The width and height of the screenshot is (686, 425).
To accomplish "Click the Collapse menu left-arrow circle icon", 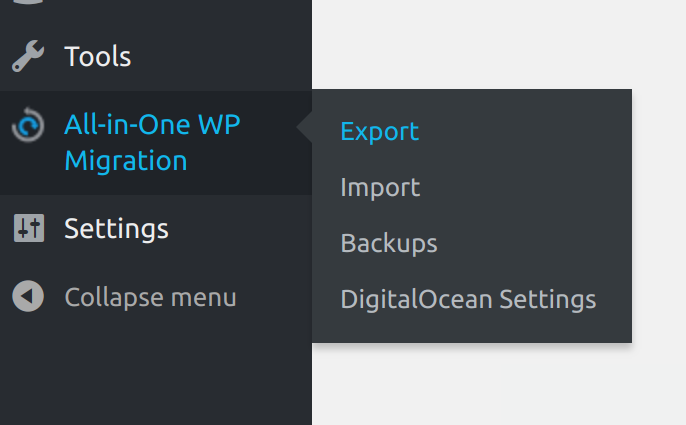I will click(28, 296).
